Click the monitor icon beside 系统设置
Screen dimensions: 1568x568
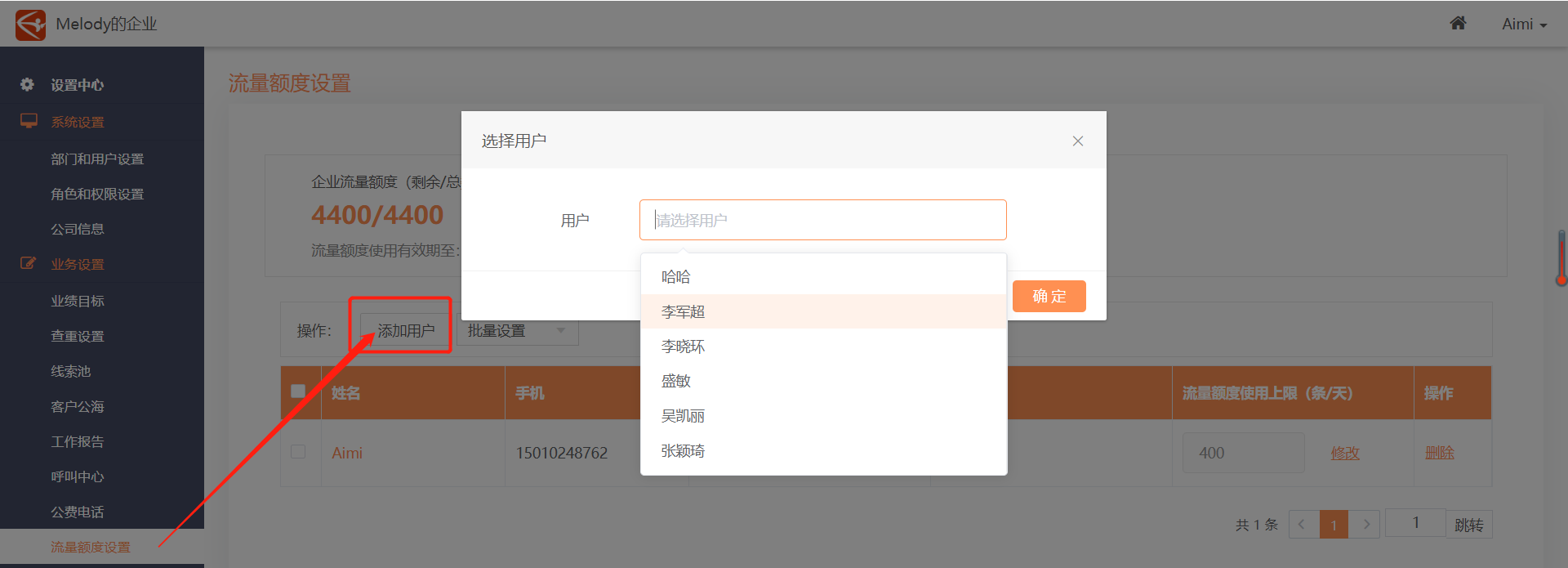tap(29, 121)
